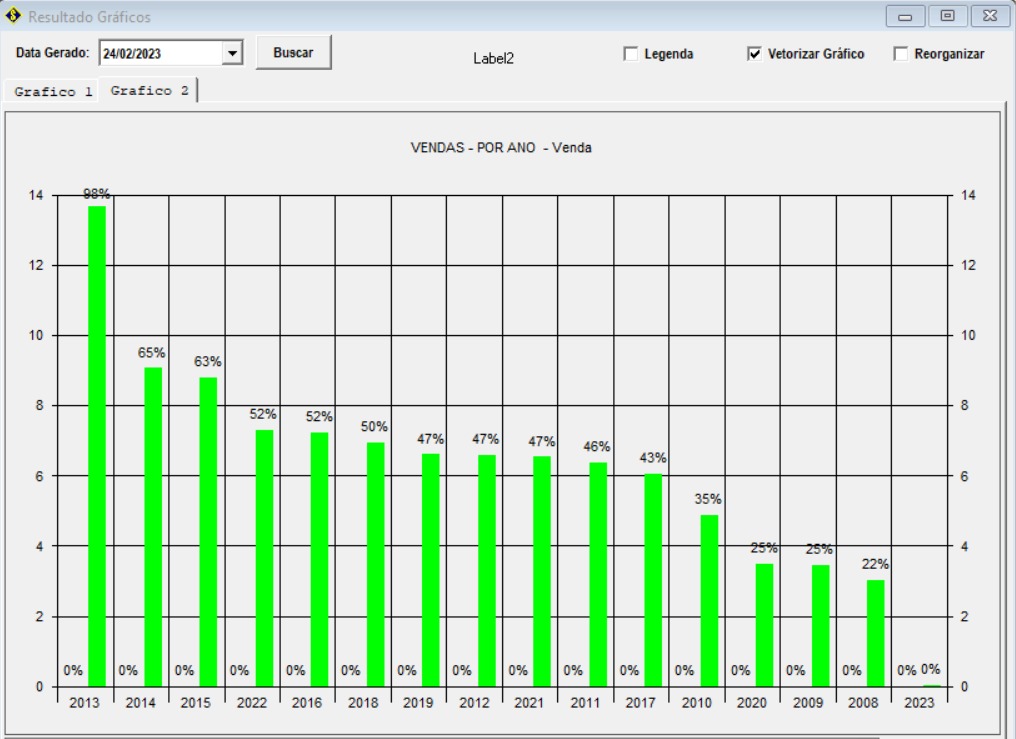Click the 2008 bar labeled 22%

pos(875,633)
